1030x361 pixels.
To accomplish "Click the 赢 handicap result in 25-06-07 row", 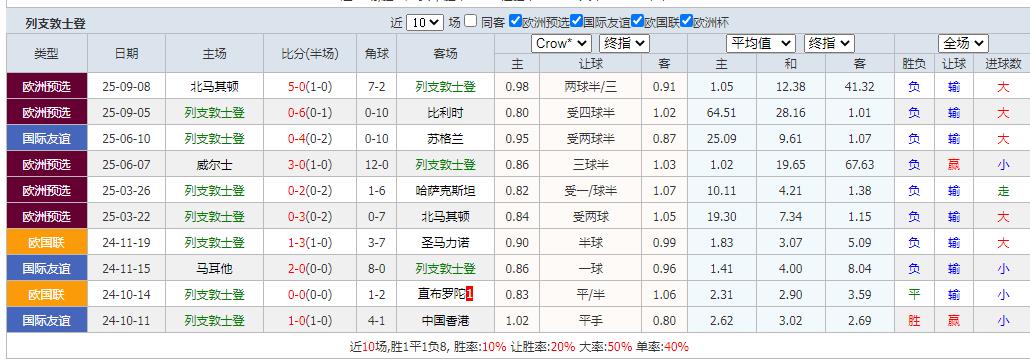I will coord(954,165).
